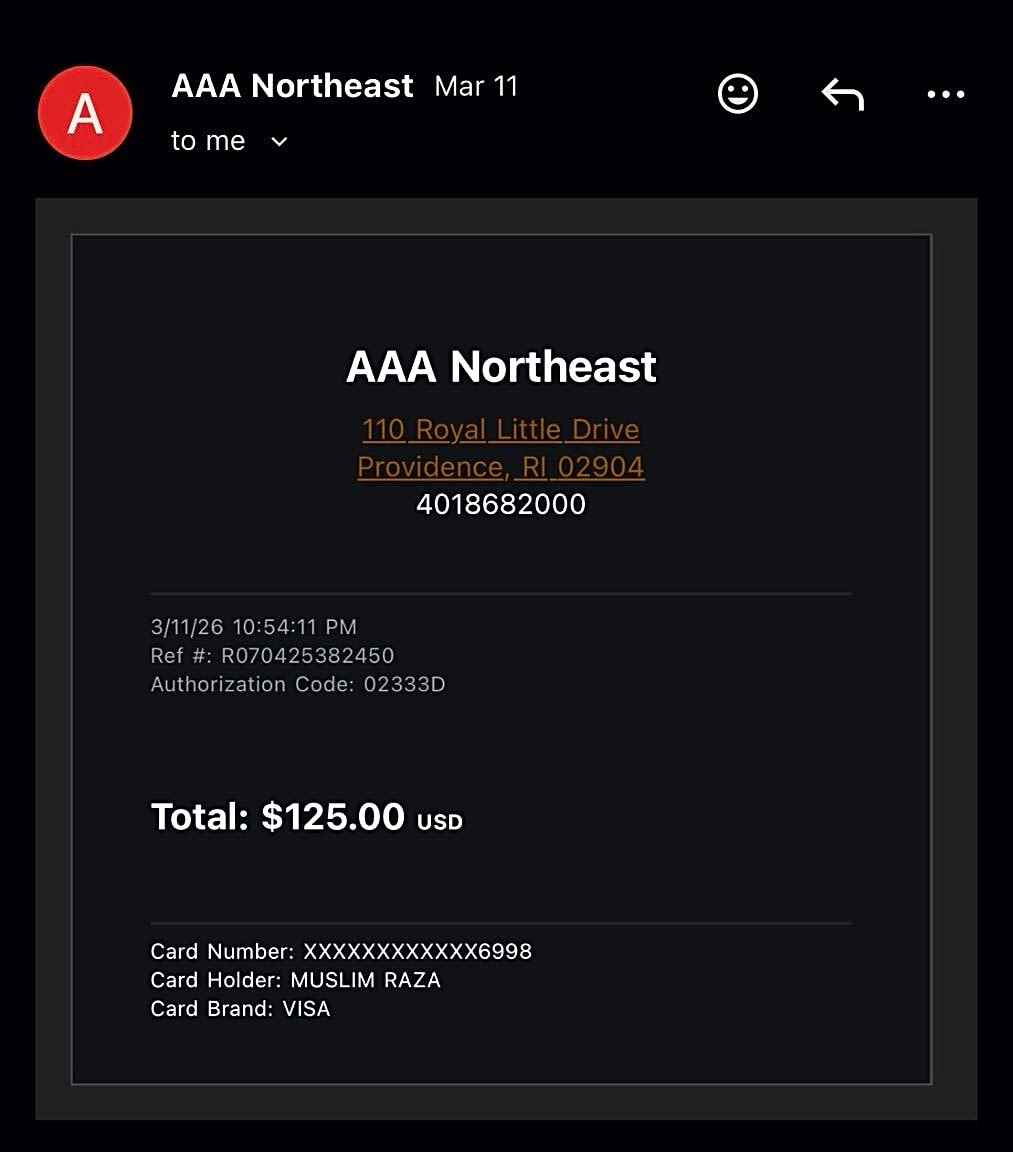Viewport: 1013px width, 1152px height.
Task: Click the Card Holder name line
Action: tap(295, 980)
